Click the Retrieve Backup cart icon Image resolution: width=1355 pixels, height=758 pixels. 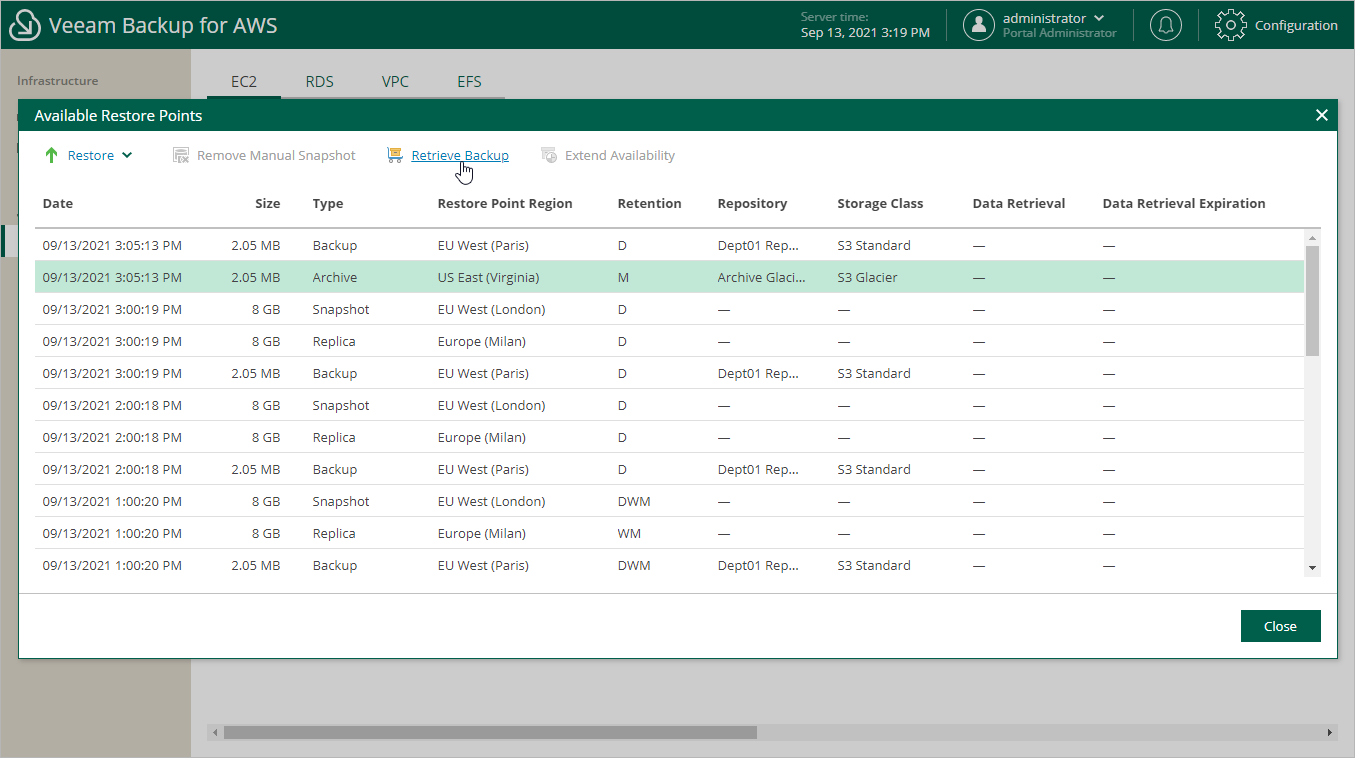(395, 155)
